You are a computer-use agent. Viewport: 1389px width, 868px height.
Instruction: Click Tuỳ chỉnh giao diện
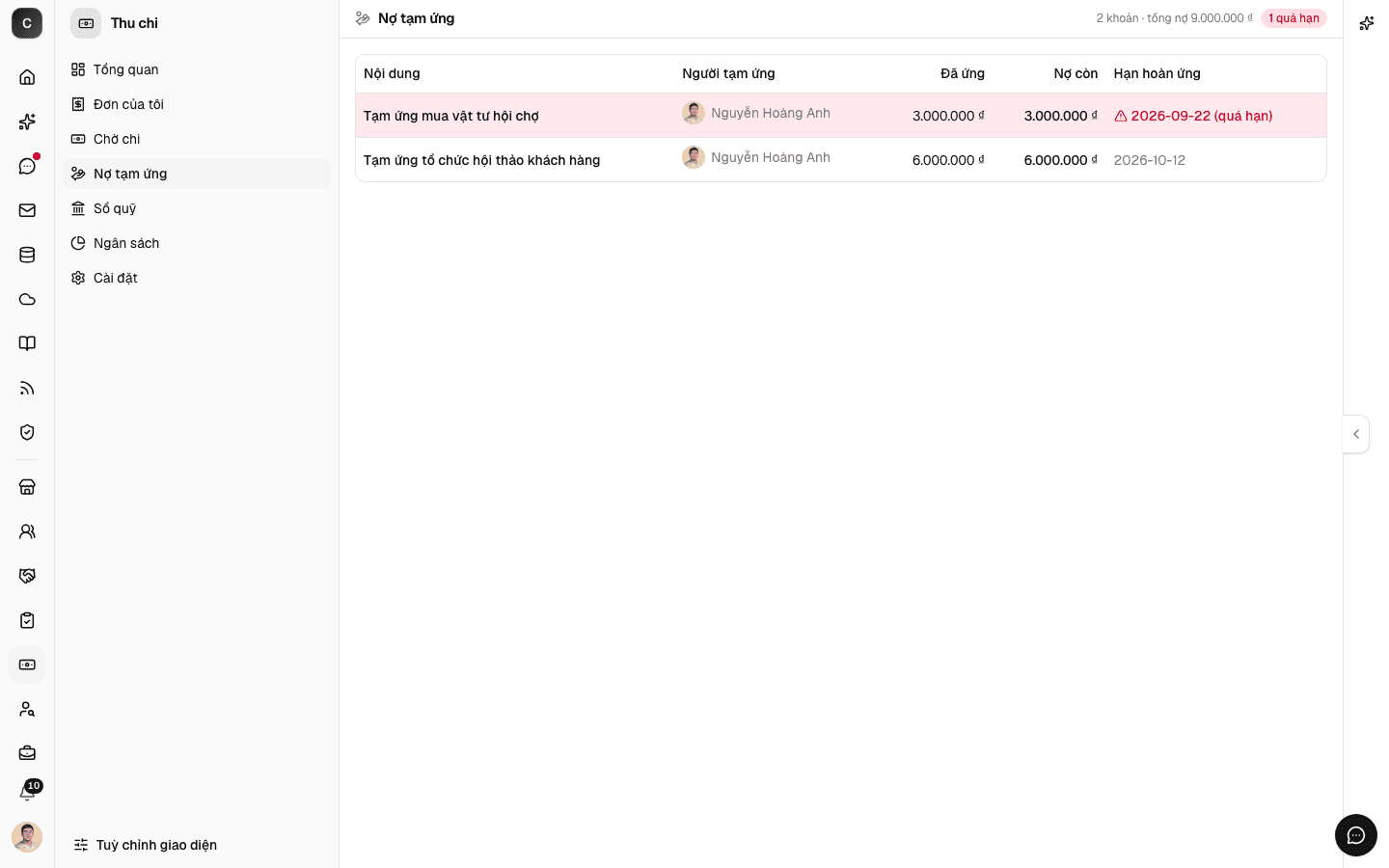tap(146, 845)
